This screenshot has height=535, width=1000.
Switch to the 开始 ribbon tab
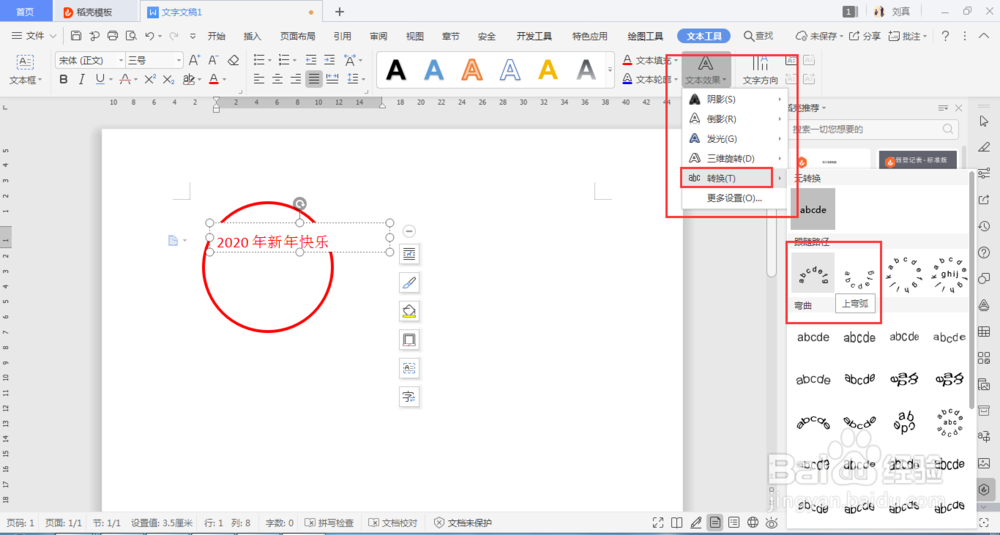[217, 36]
